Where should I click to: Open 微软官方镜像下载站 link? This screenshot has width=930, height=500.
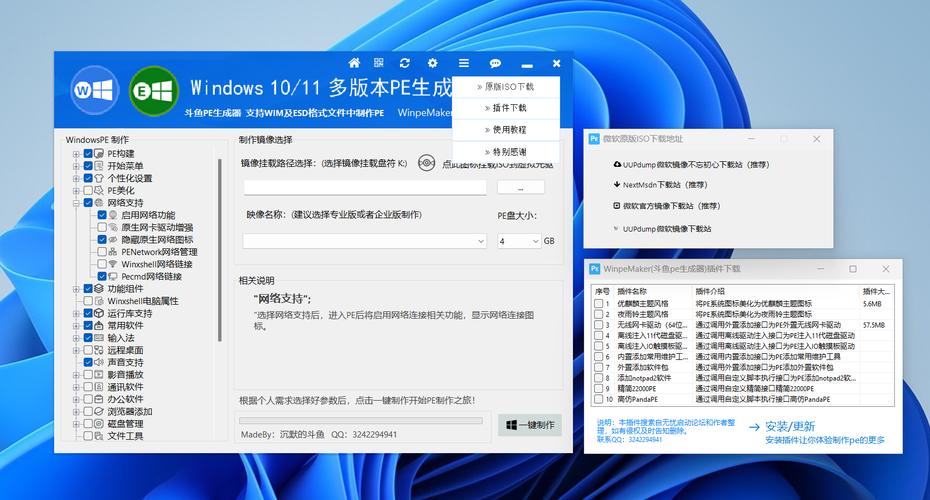point(667,206)
